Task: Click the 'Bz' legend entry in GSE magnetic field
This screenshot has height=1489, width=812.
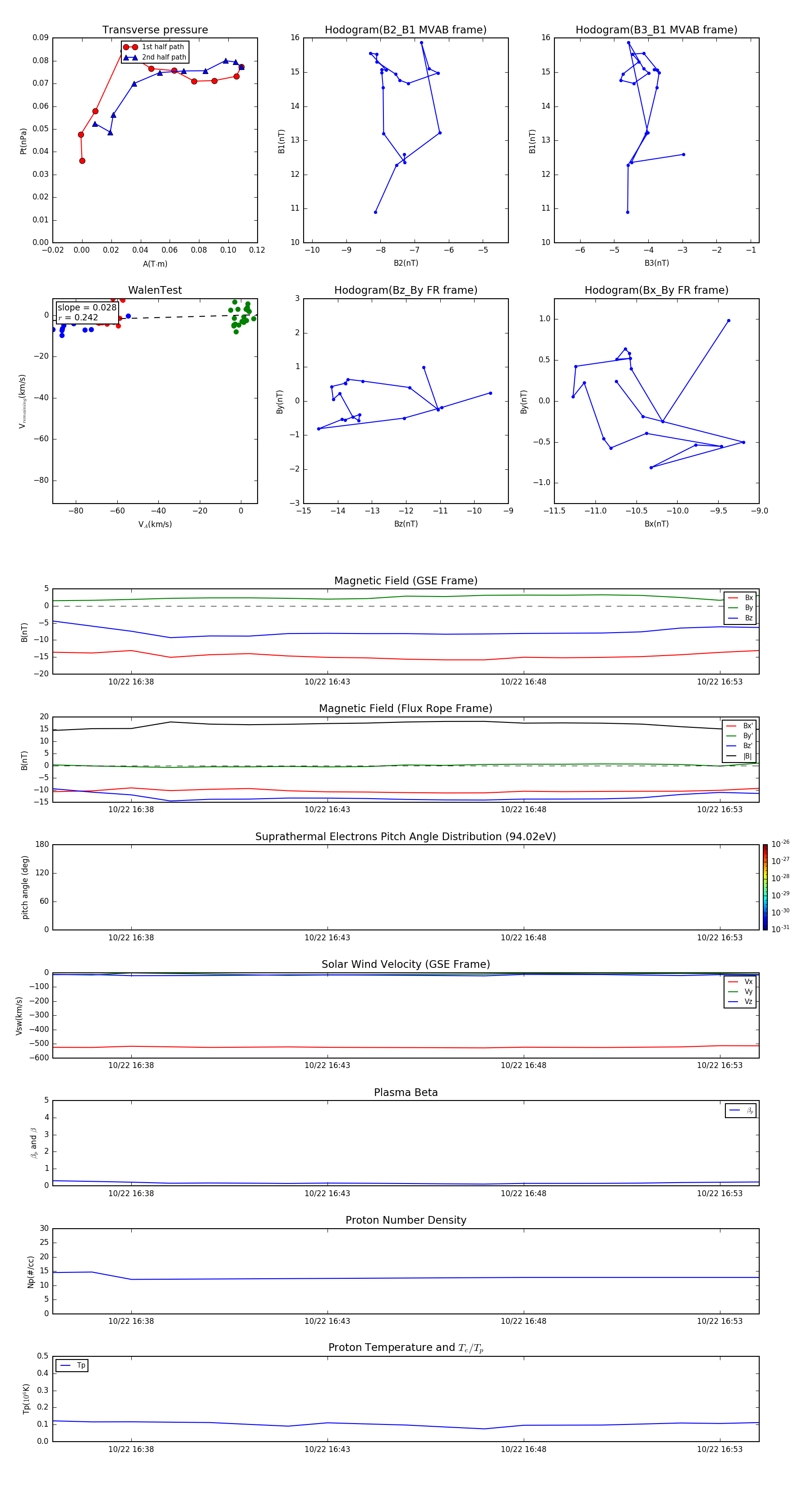Action: point(740,618)
